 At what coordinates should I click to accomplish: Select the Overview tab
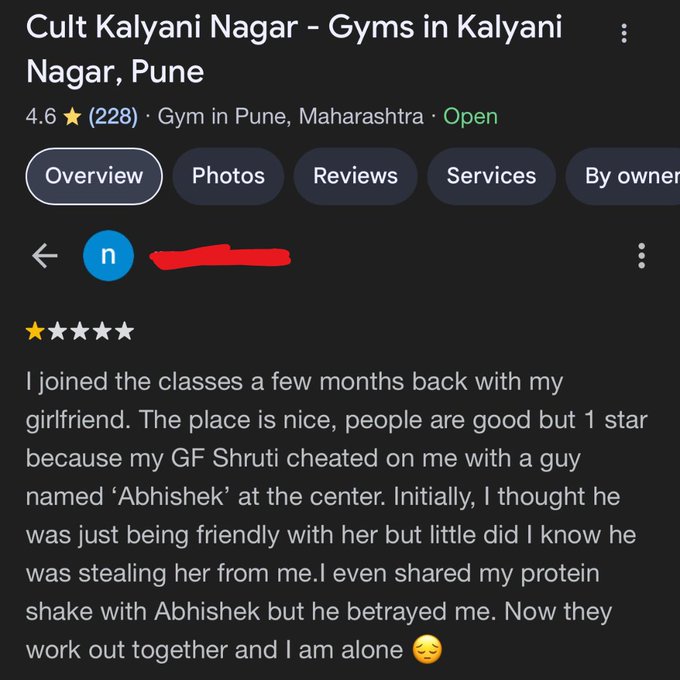coord(94,176)
